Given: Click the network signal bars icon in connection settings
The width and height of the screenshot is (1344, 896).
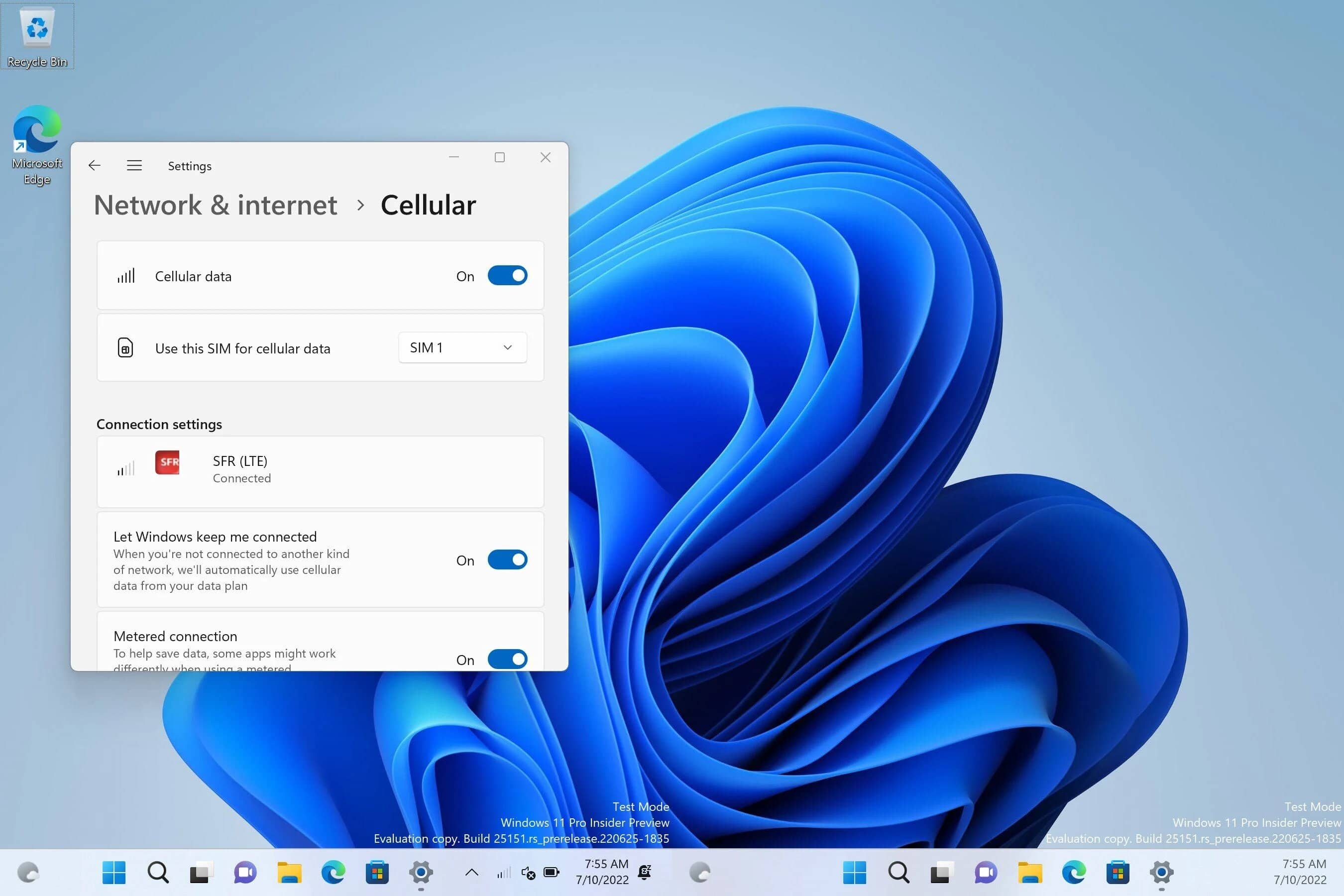Looking at the screenshot, I should (x=122, y=468).
